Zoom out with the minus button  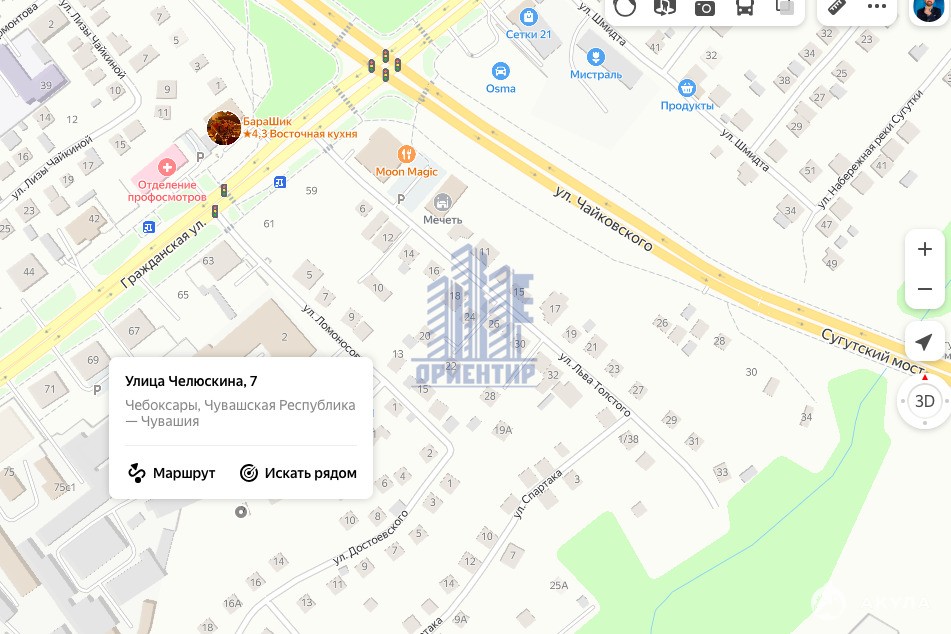(924, 289)
